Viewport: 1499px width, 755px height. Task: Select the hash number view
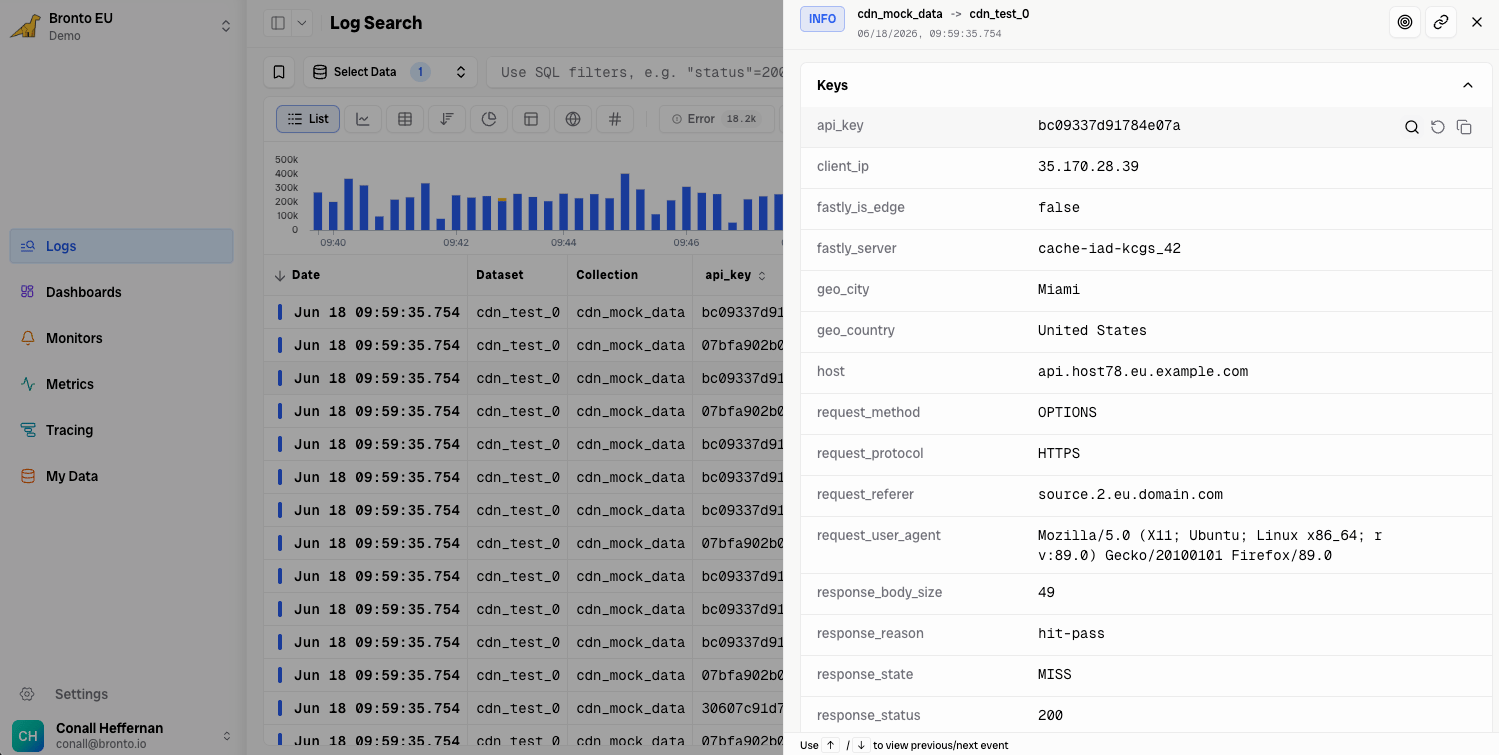pos(615,119)
